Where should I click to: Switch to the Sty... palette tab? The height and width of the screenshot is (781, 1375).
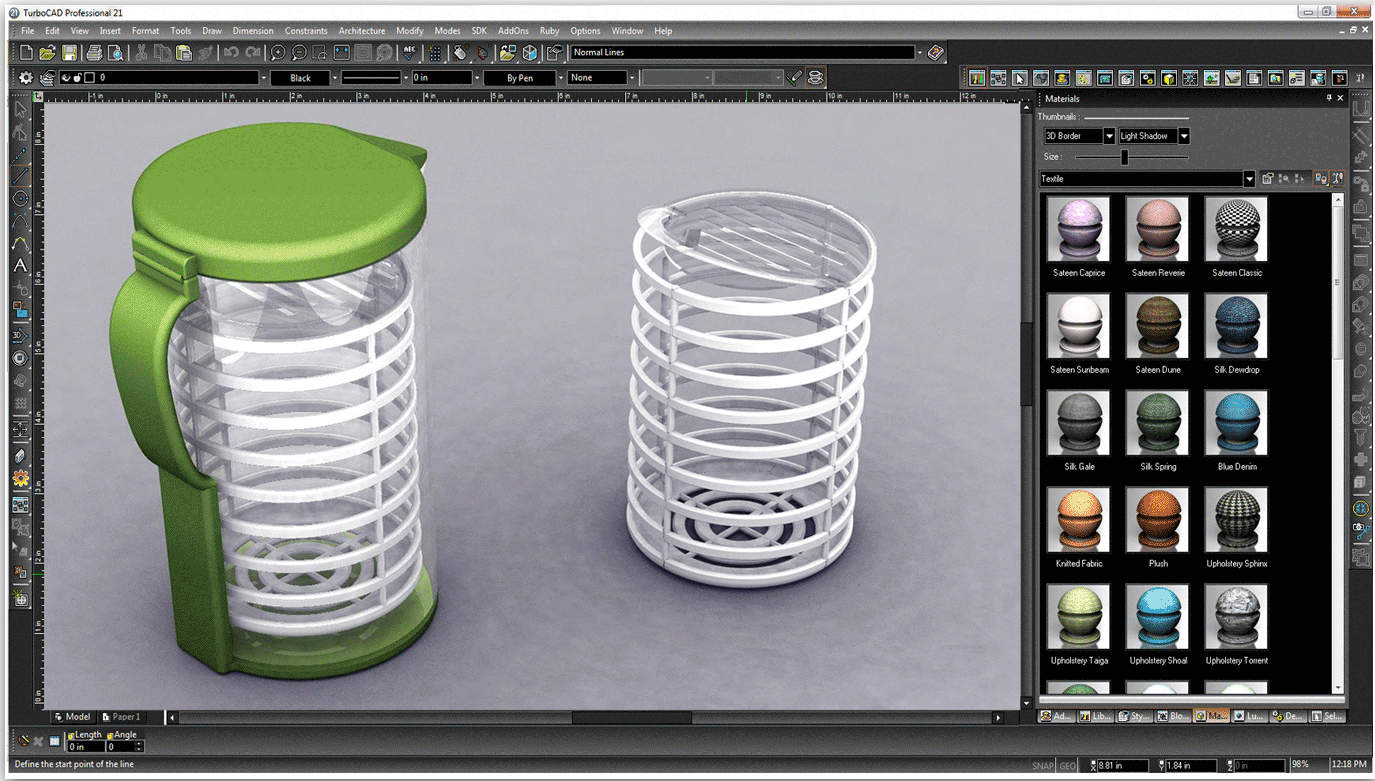coord(1134,716)
